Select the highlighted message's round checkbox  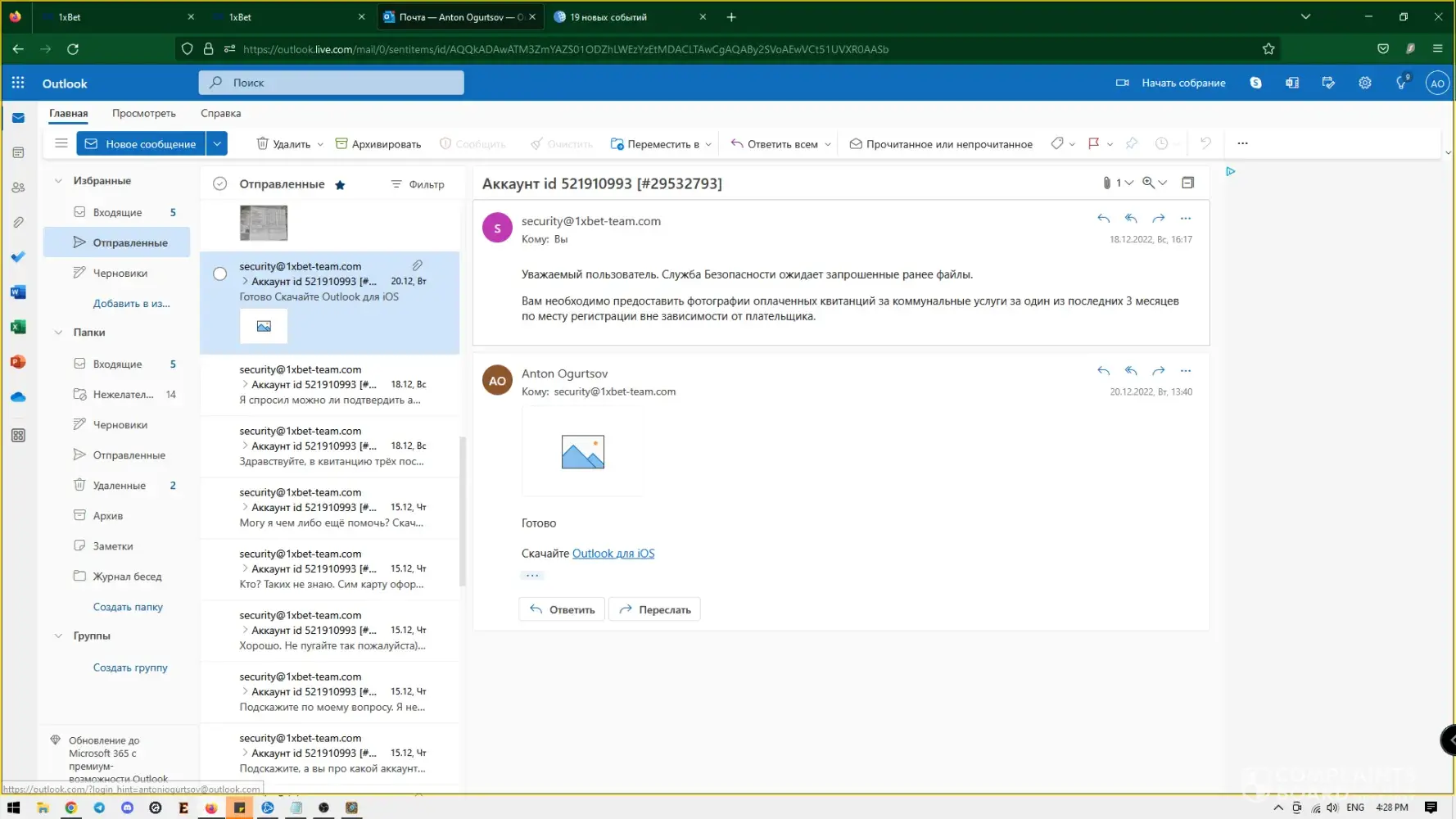(x=219, y=274)
